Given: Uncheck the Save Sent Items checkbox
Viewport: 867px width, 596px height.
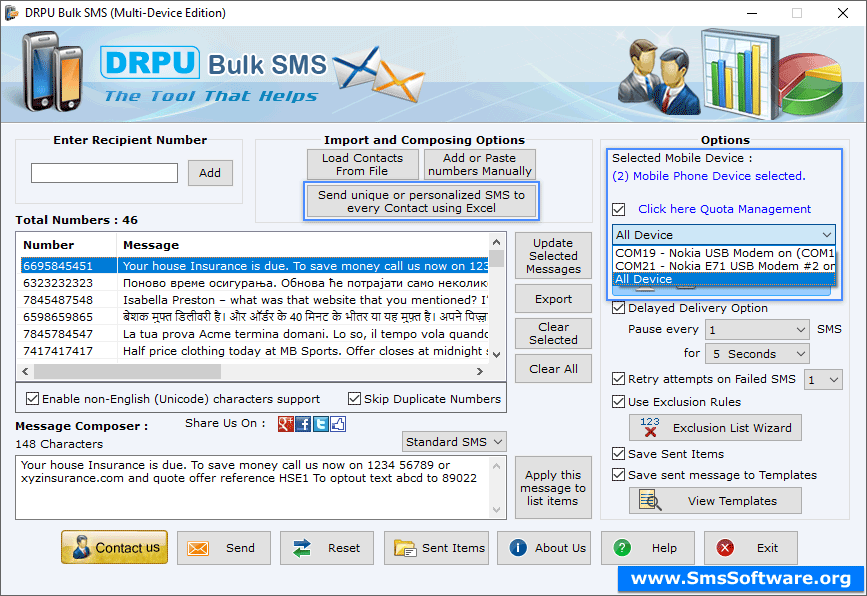Looking at the screenshot, I should coord(619,454).
